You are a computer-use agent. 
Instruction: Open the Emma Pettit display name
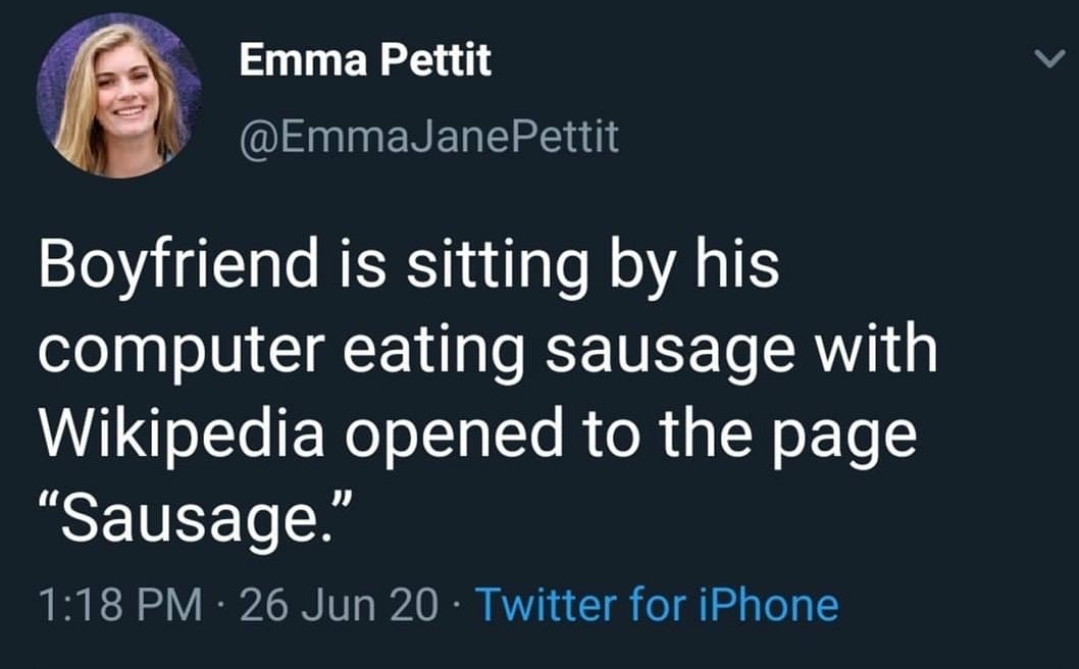365,62
